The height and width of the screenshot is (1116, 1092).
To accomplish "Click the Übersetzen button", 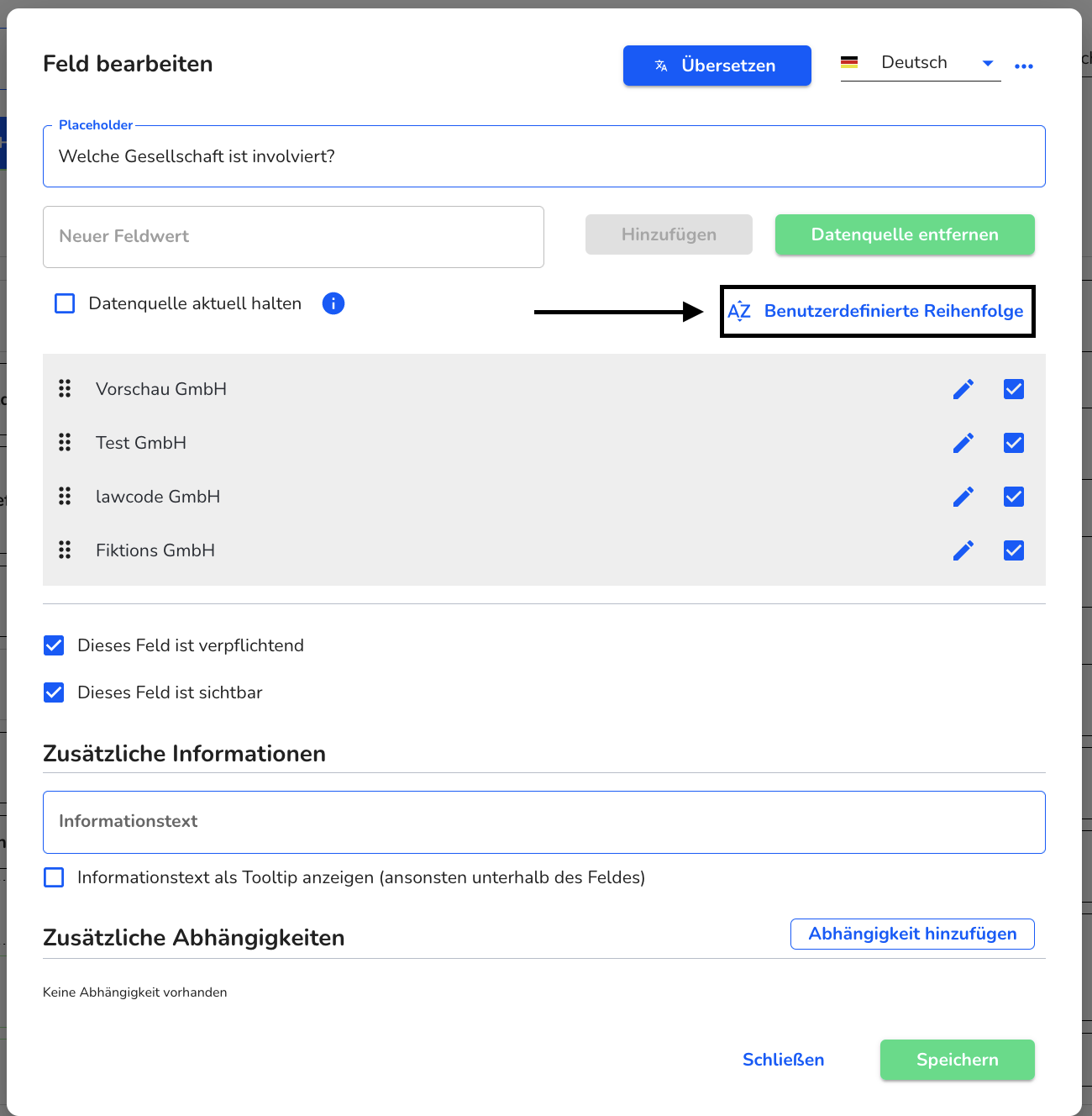I will point(717,66).
